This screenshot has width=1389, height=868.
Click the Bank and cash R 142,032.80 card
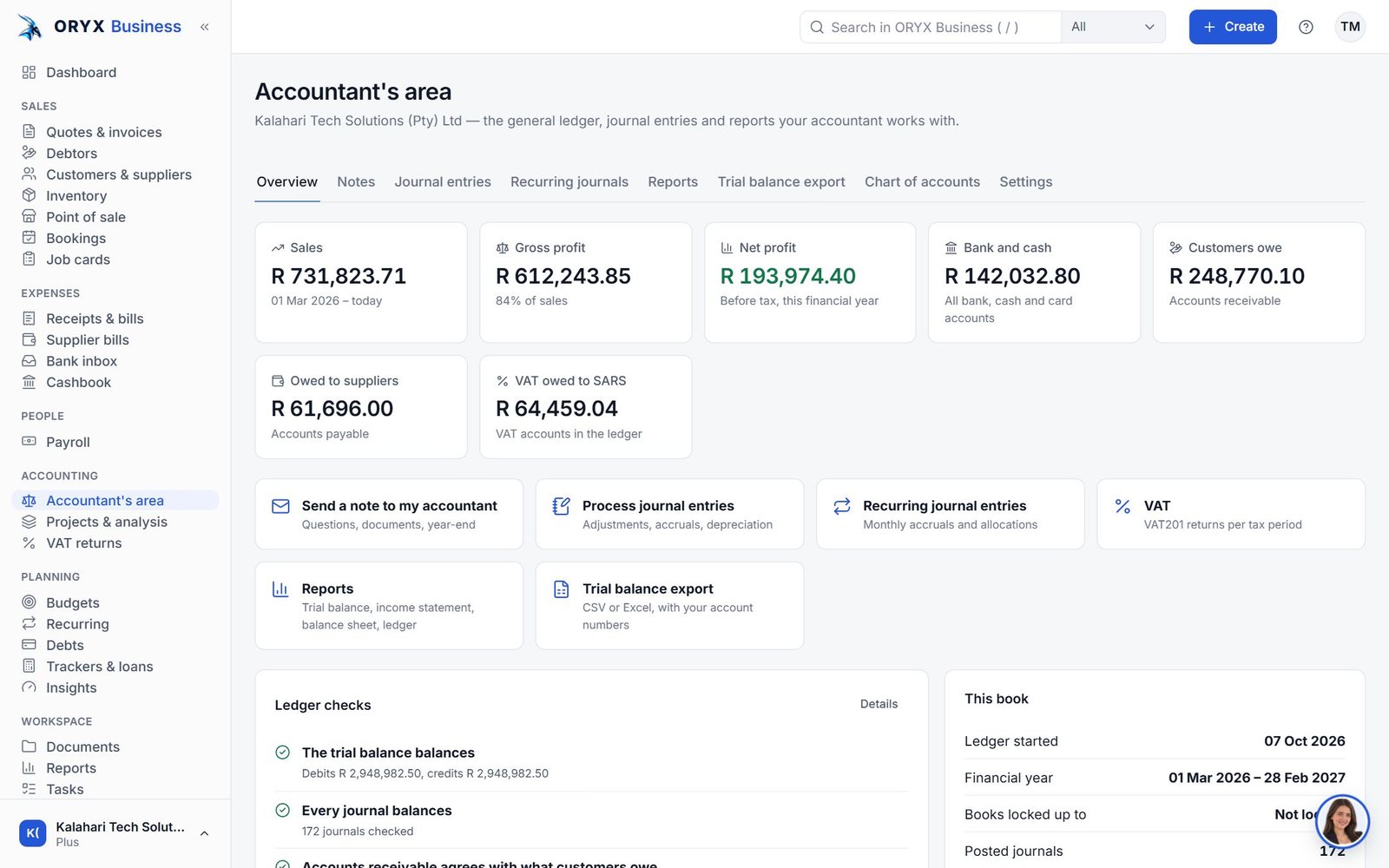pyautogui.click(x=1034, y=282)
